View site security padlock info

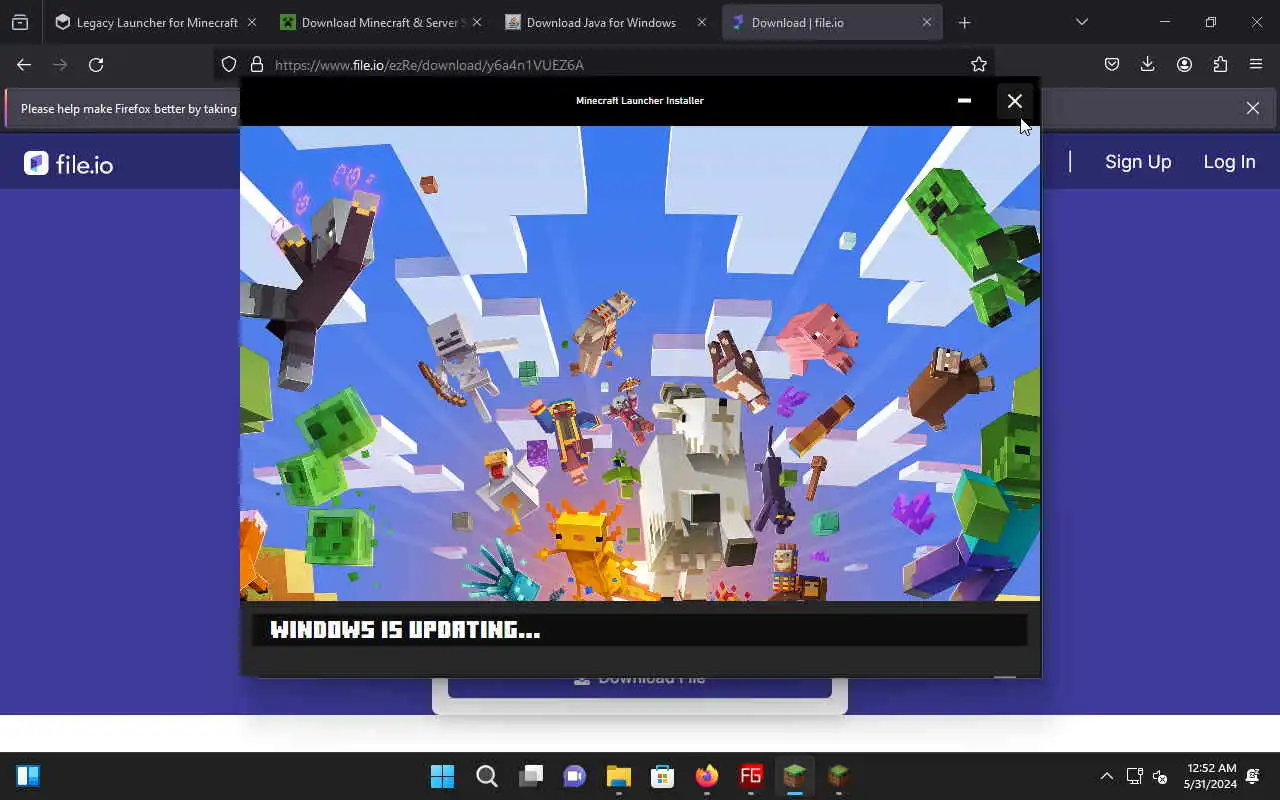pos(256,64)
